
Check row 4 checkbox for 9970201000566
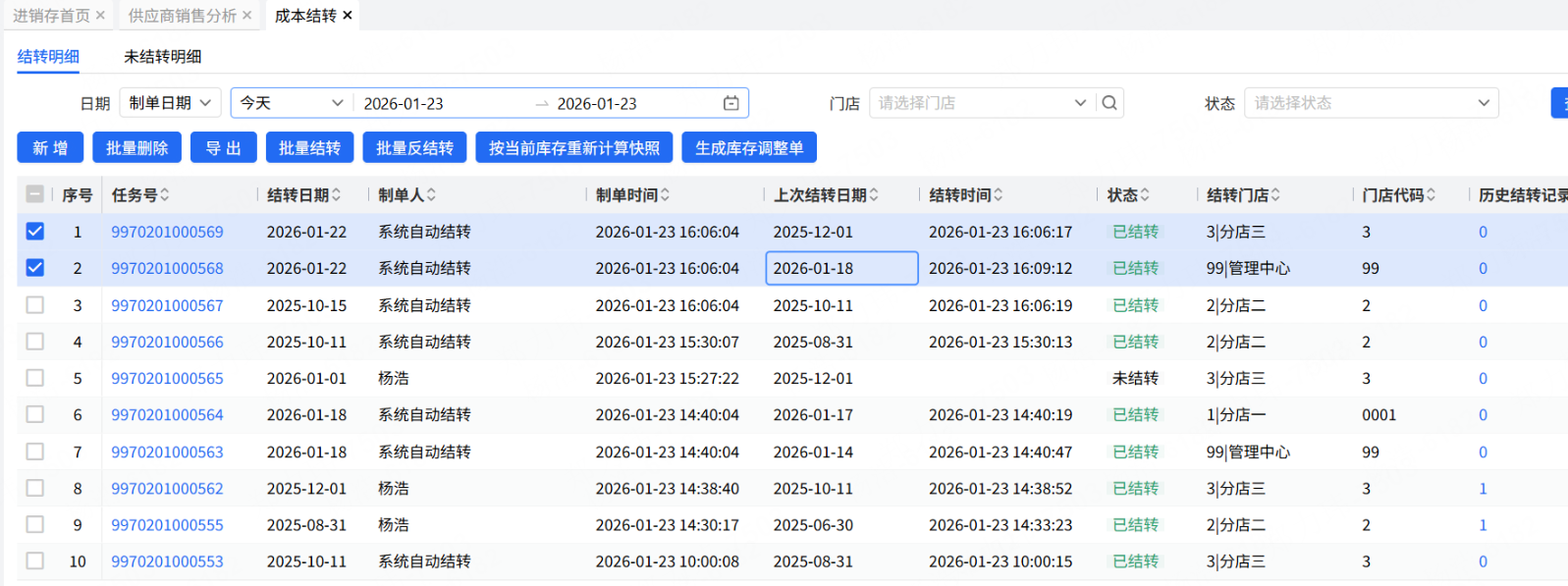[x=34, y=342]
